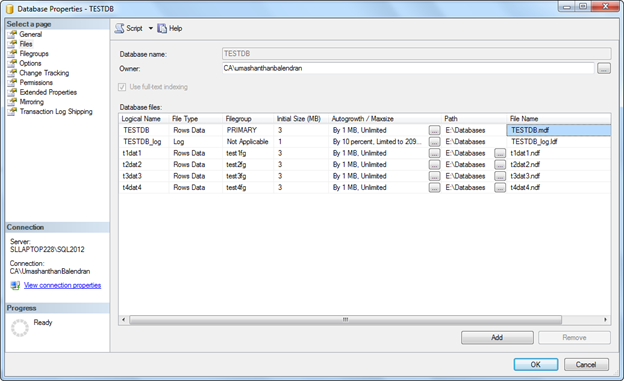Screen dimensions: 624x381
Task: Select the TESTDB_log.ldf file name cell
Action: click(559, 142)
